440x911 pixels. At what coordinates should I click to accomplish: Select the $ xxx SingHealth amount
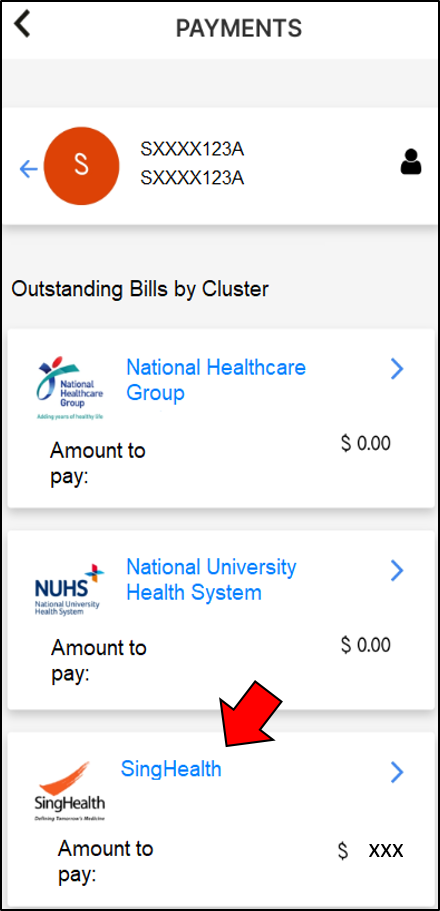[x=371, y=851]
